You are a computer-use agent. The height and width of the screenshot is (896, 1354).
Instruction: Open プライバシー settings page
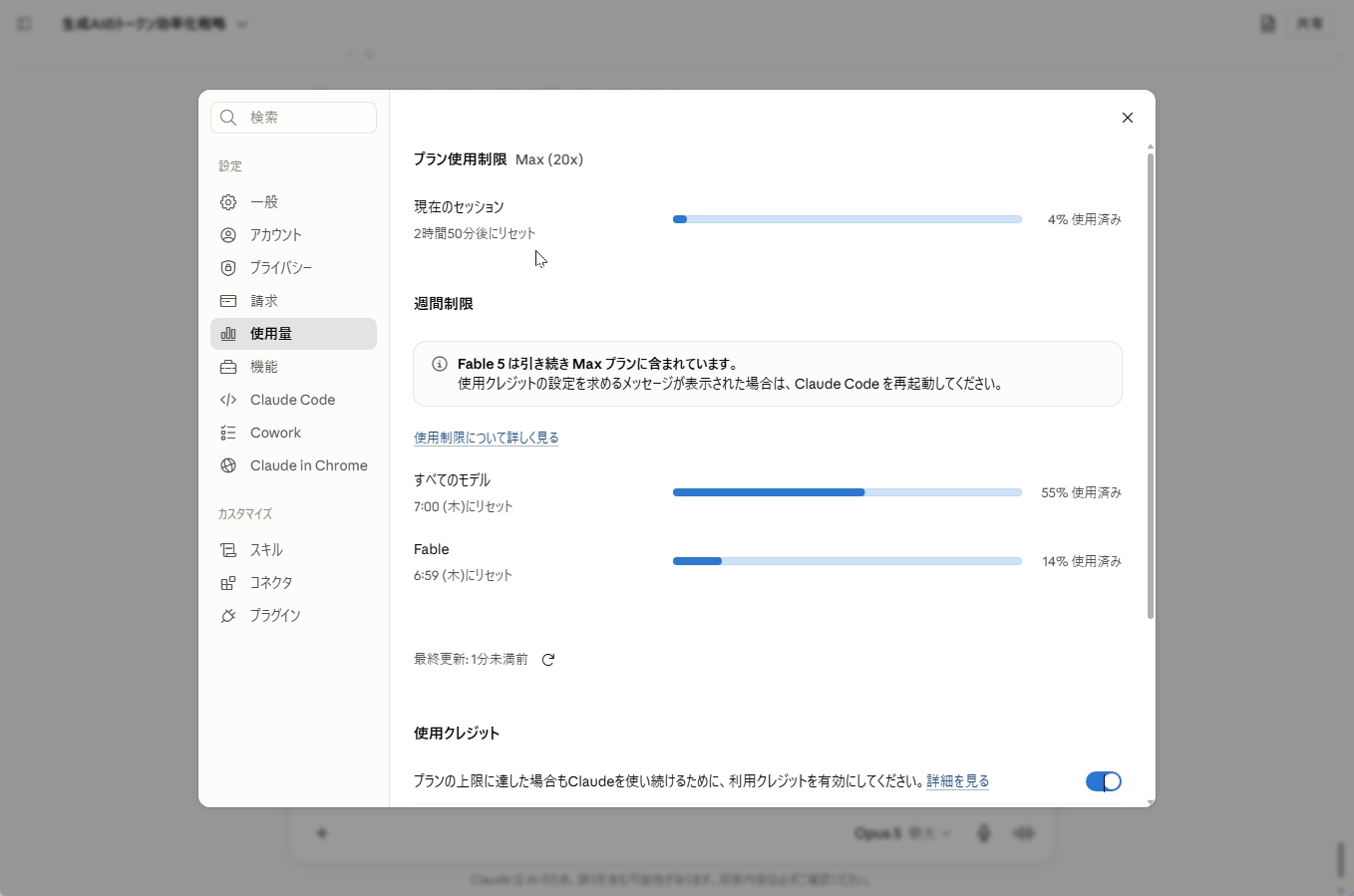(x=293, y=268)
